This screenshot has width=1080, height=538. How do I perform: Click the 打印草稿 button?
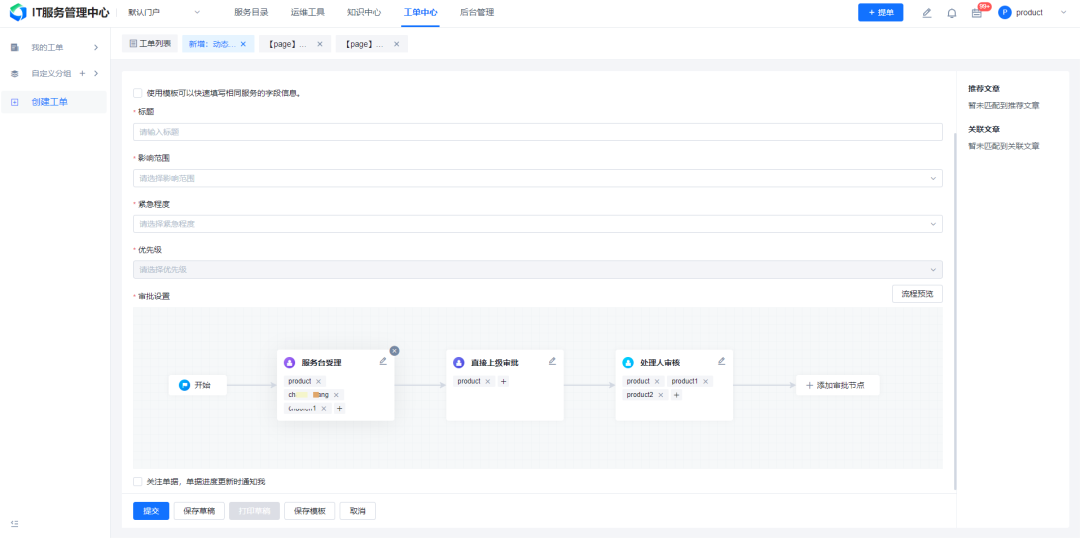click(x=254, y=510)
